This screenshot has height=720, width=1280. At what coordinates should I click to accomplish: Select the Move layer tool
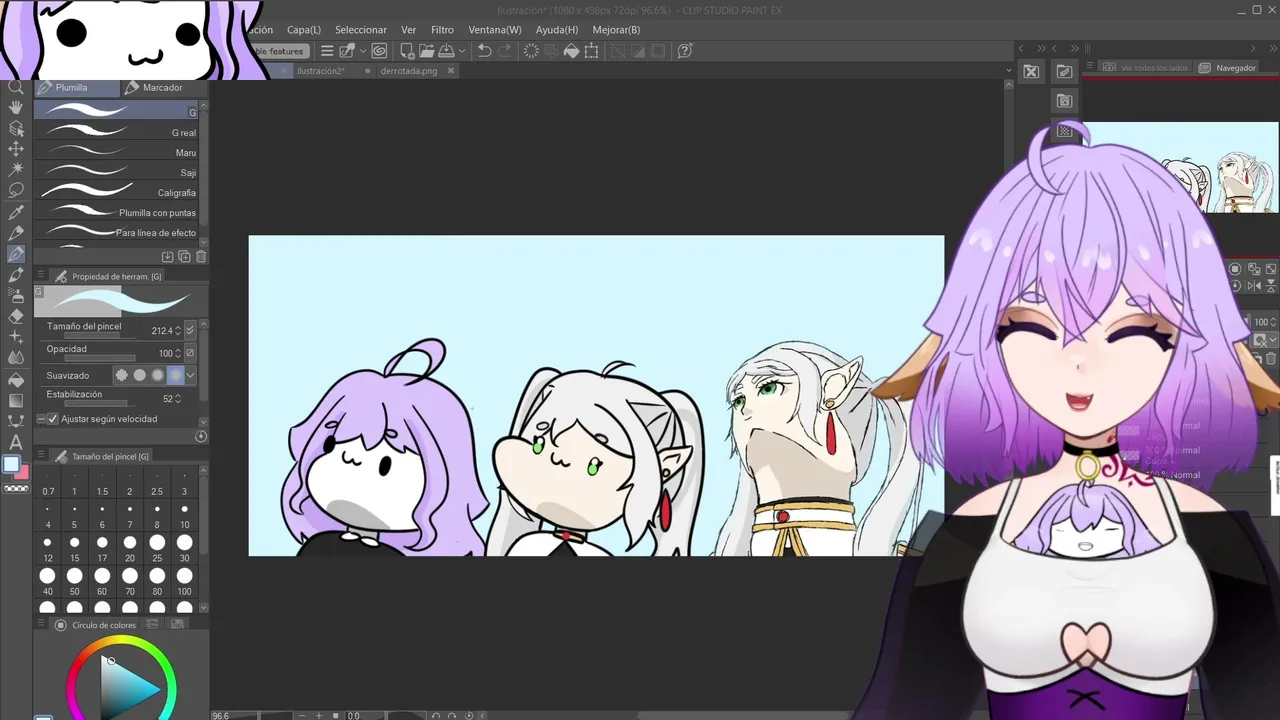[x=16, y=149]
